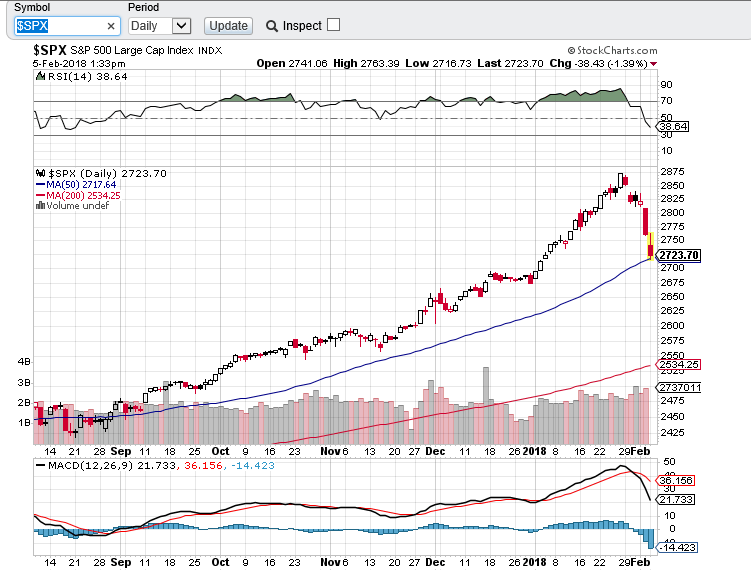Screen dimensions: 751x576
Task: Tick the Inspect checkbox
Action: pyautogui.click(x=333, y=25)
